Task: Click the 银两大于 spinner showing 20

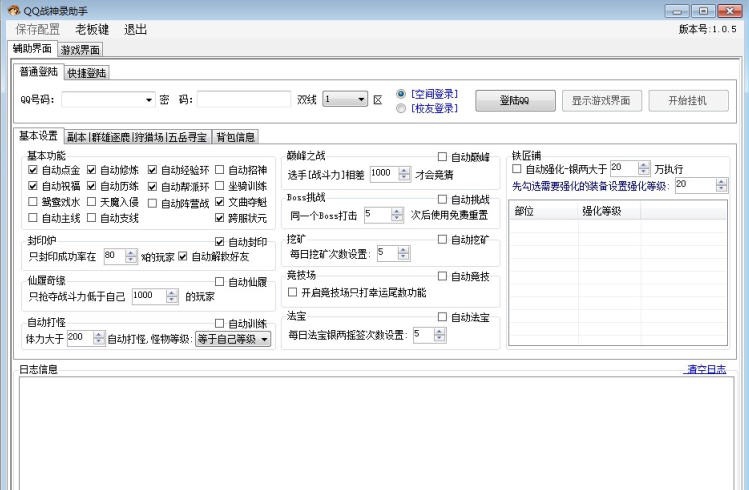Action: point(630,168)
